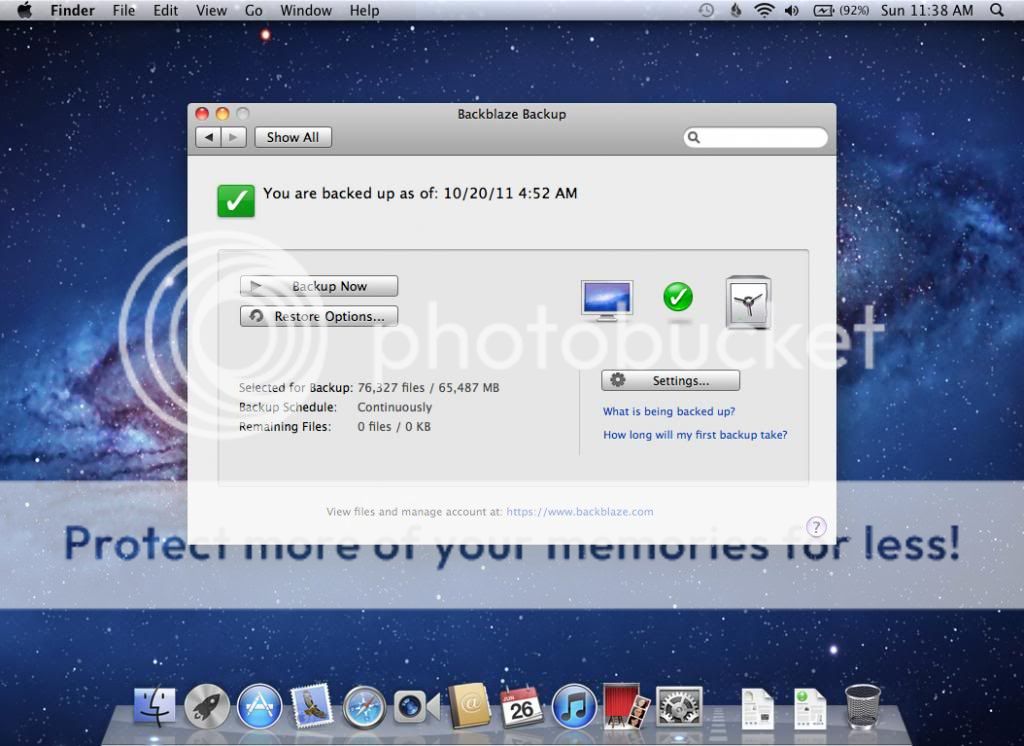Image resolution: width=1024 pixels, height=746 pixels.
Task: Open the backblaze.com account link
Action: (x=580, y=512)
